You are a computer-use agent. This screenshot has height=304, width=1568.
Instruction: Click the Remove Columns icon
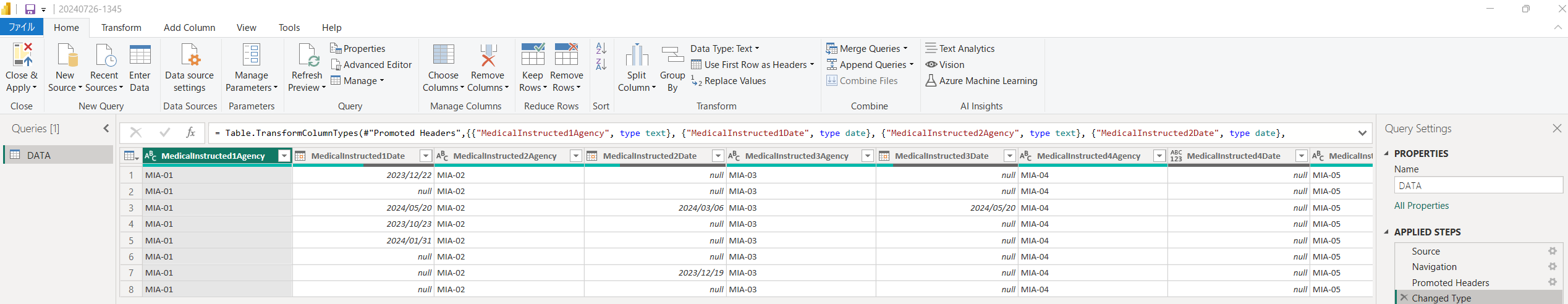coord(488,55)
